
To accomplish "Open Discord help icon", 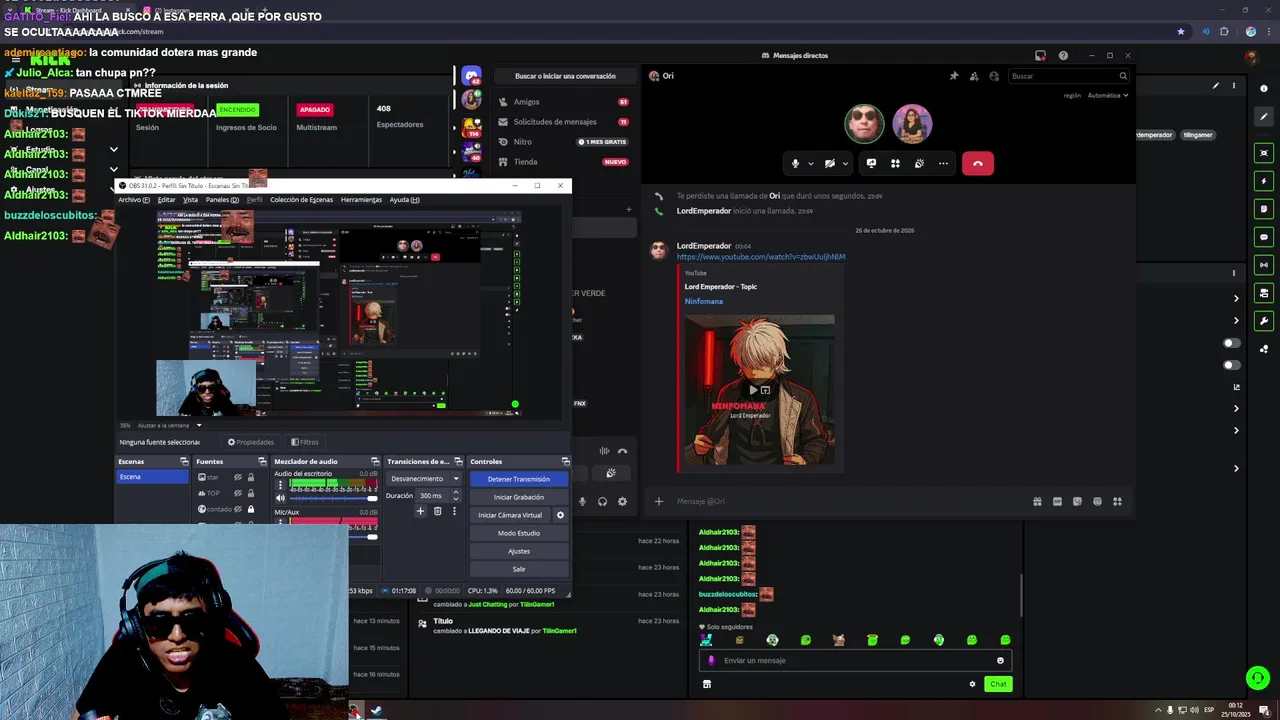I will 1063,56.
